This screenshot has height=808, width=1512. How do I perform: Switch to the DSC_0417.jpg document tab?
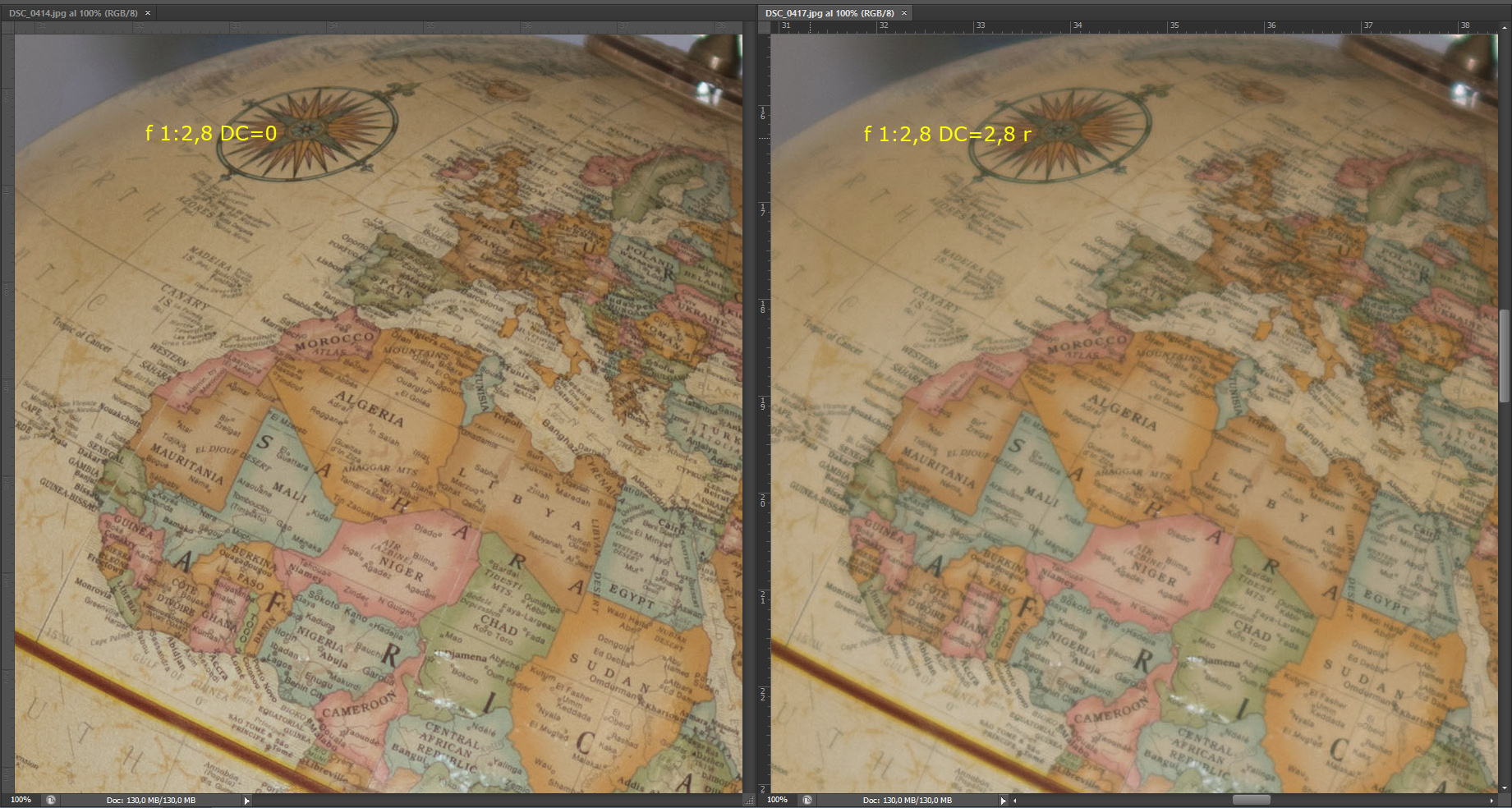tap(829, 13)
